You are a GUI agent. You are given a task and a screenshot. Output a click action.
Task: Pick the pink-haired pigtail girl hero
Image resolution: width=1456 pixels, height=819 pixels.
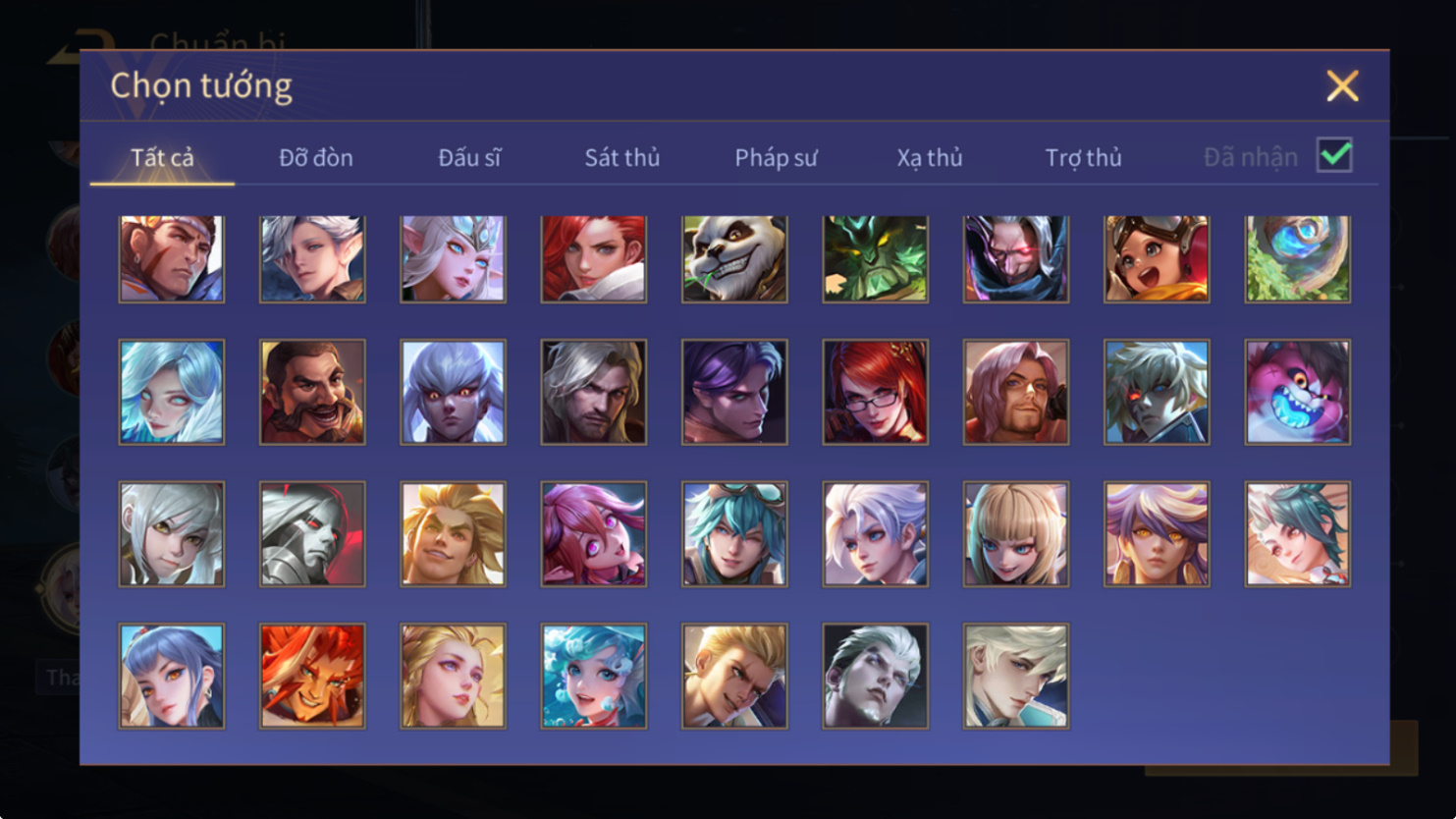click(593, 534)
